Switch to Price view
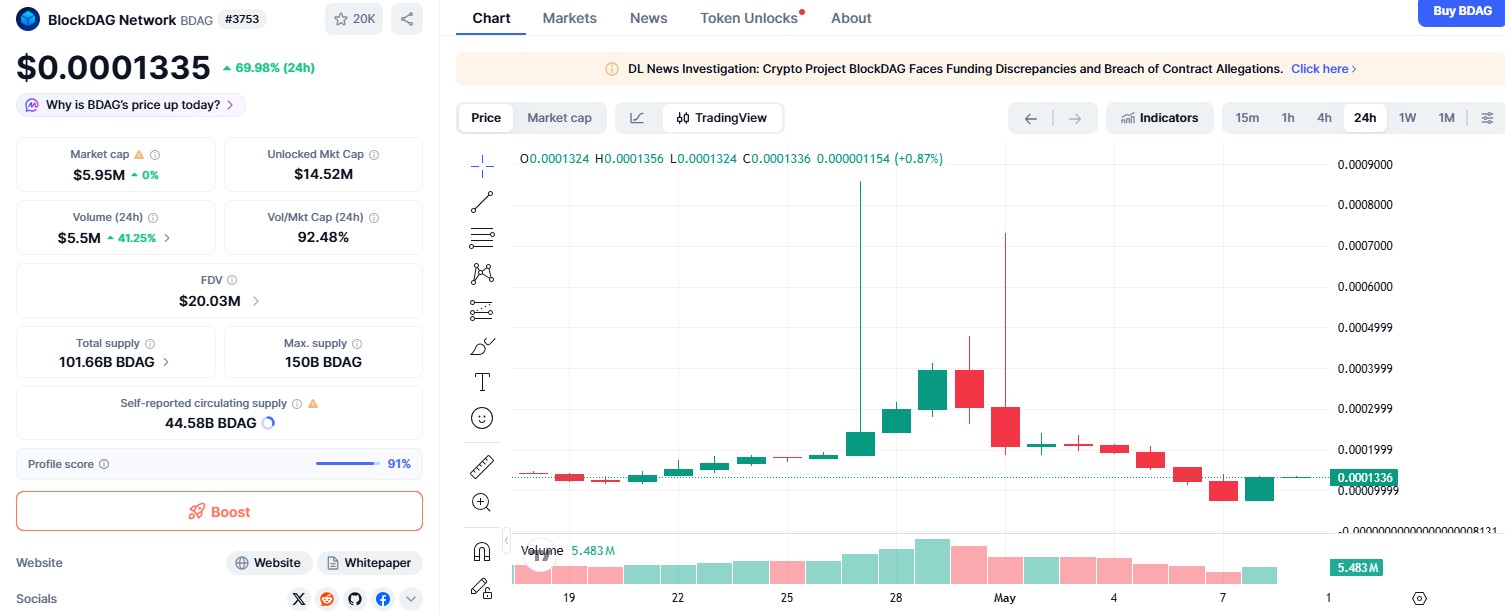Viewport: 1505px width, 614px height. click(x=486, y=118)
